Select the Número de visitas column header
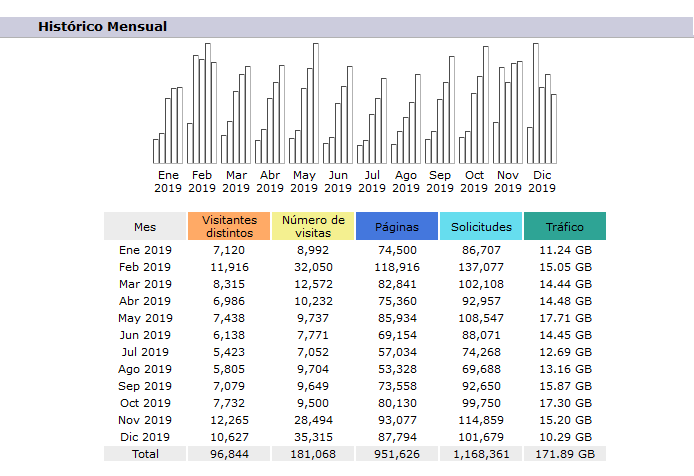This screenshot has height=476, width=694. [x=313, y=226]
